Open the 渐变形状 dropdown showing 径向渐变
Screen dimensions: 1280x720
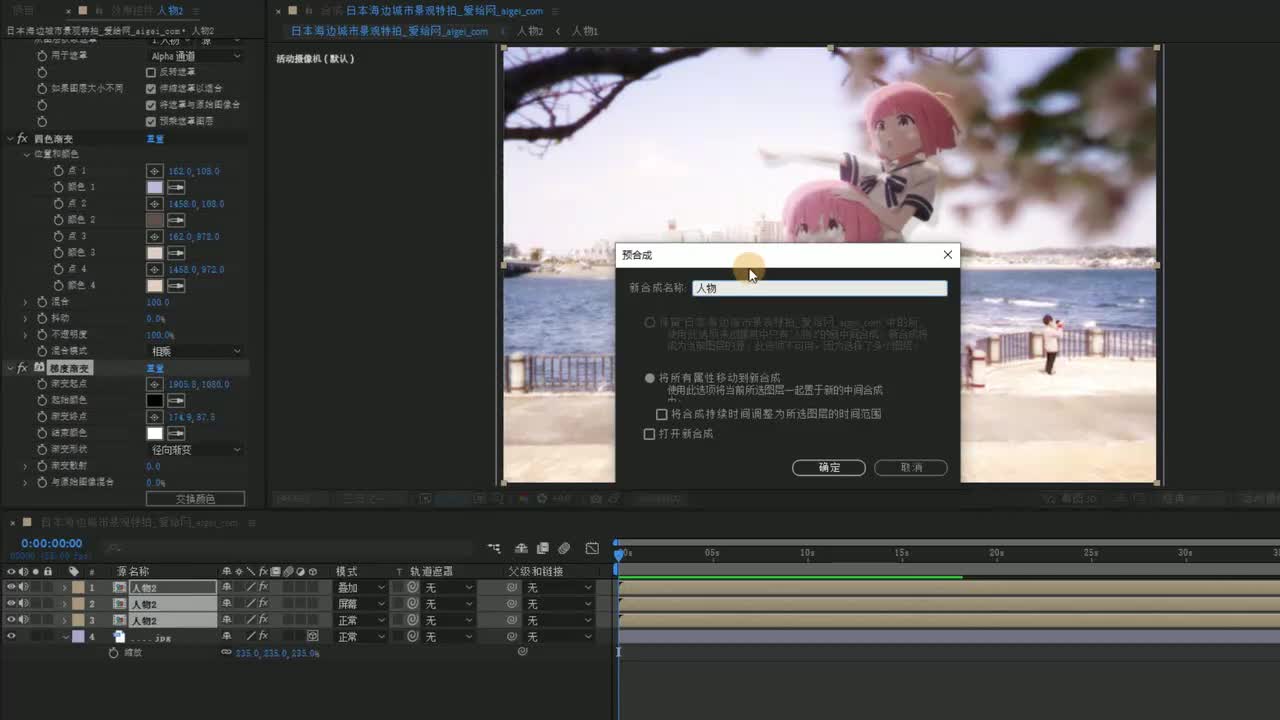click(195, 450)
